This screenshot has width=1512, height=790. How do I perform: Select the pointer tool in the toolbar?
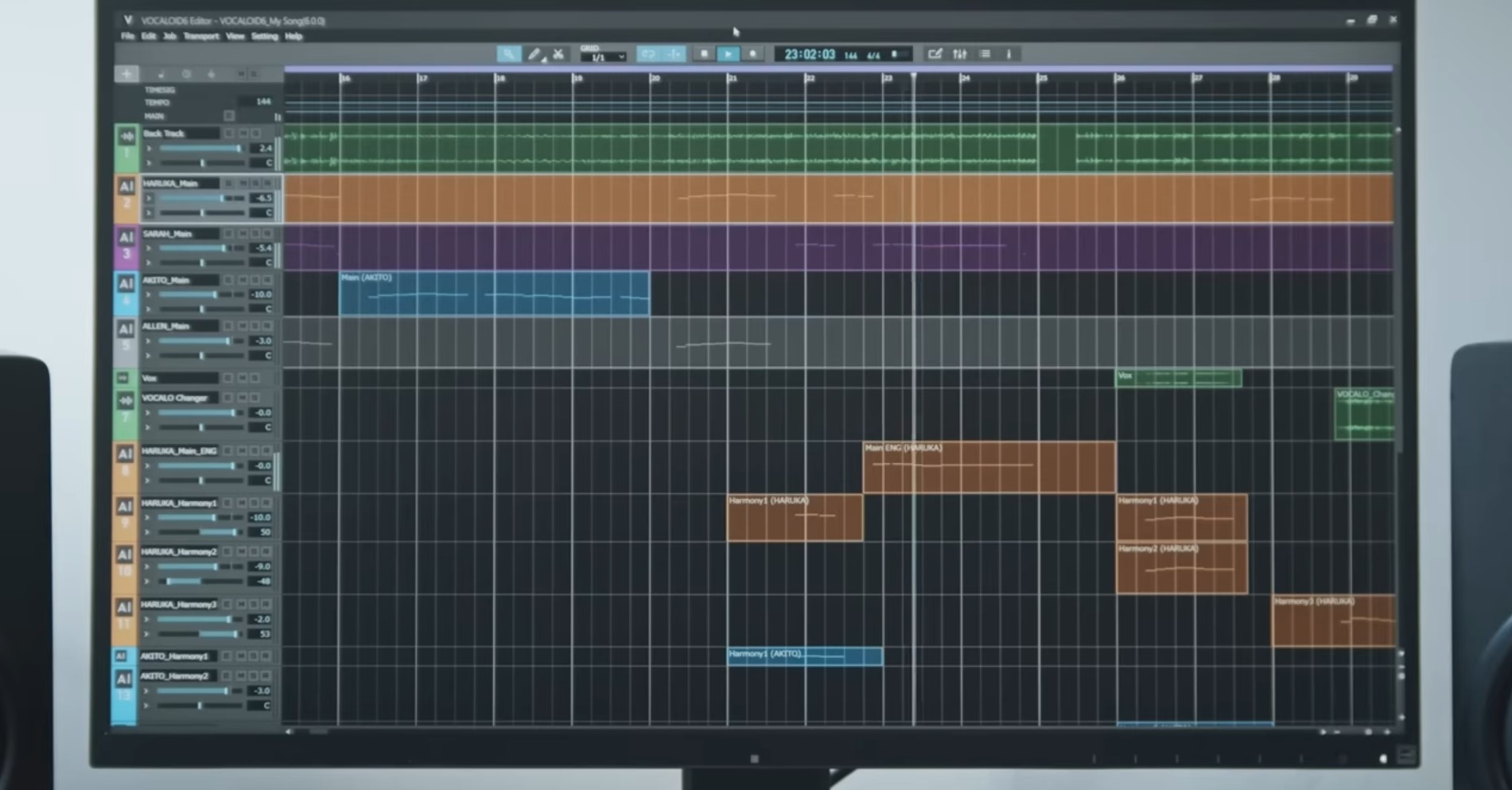[x=508, y=54]
